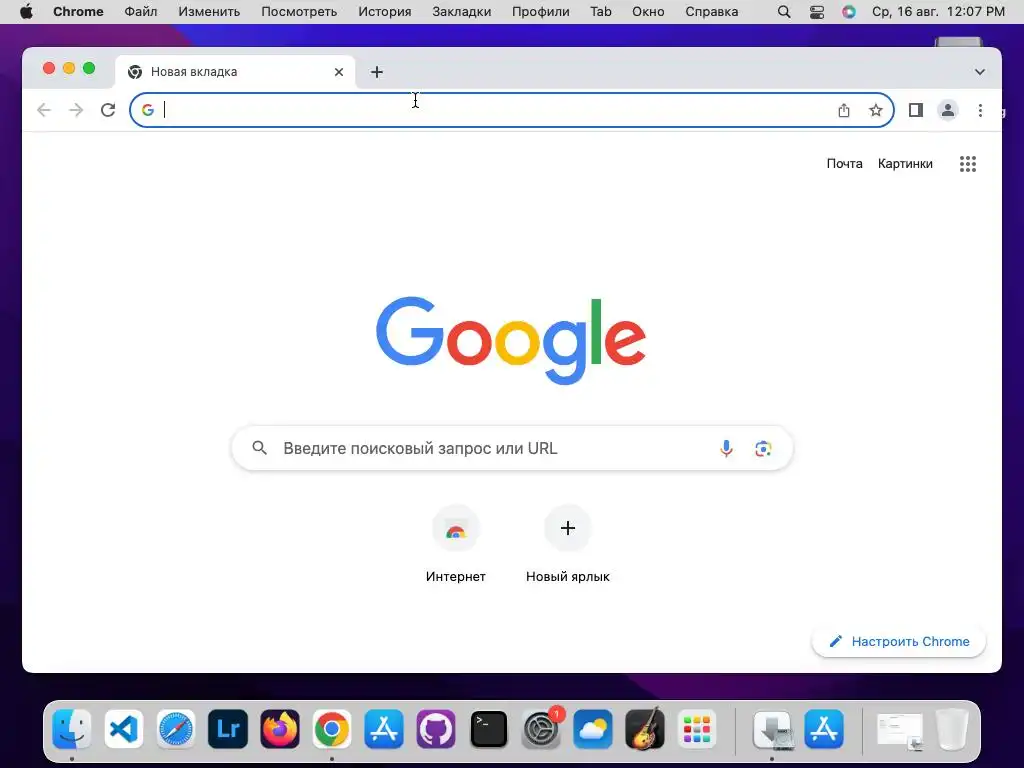
Task: Launch Safari from the dock
Action: pyautogui.click(x=176, y=729)
